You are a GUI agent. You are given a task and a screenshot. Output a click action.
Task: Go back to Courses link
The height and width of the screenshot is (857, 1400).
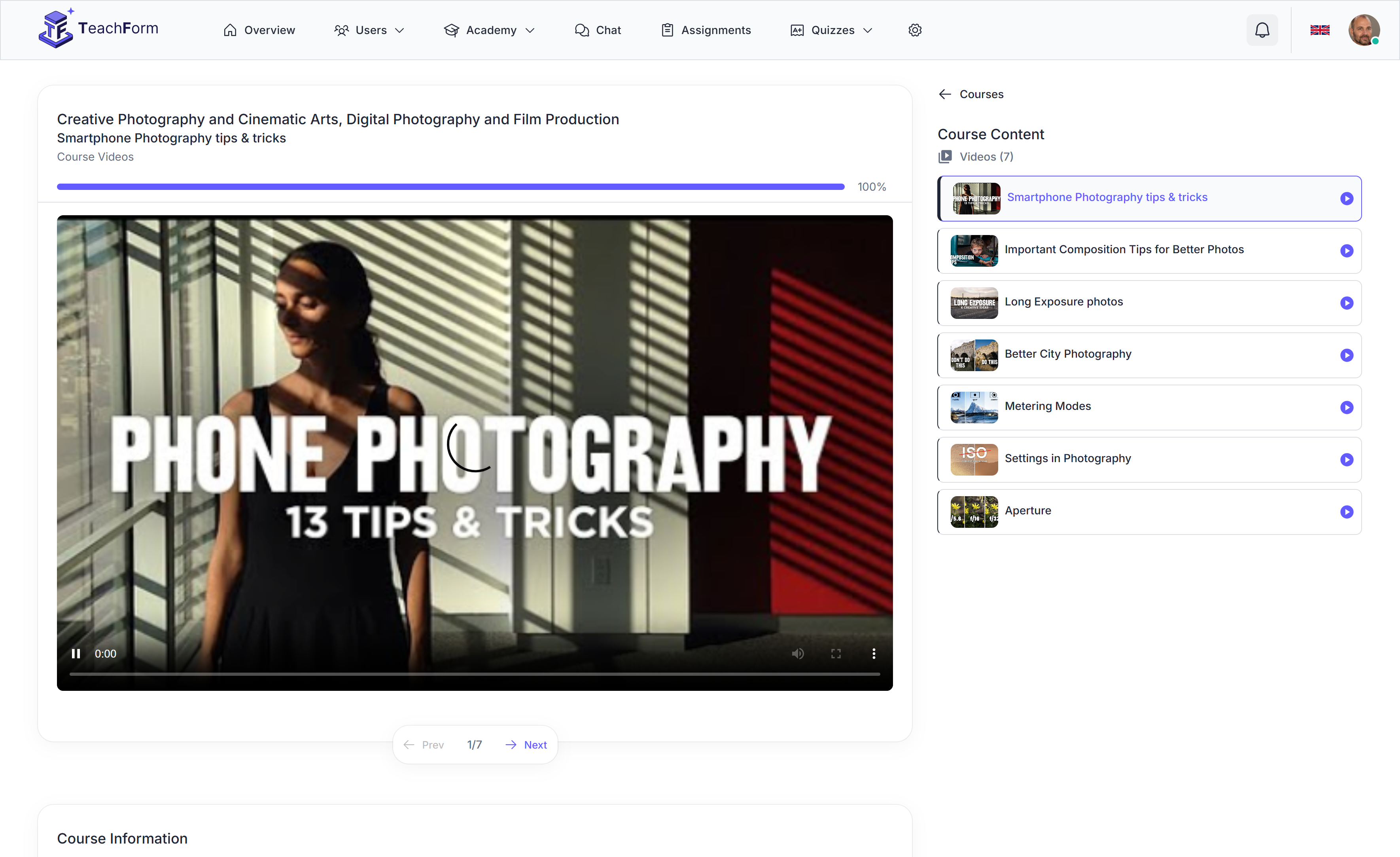tap(971, 94)
